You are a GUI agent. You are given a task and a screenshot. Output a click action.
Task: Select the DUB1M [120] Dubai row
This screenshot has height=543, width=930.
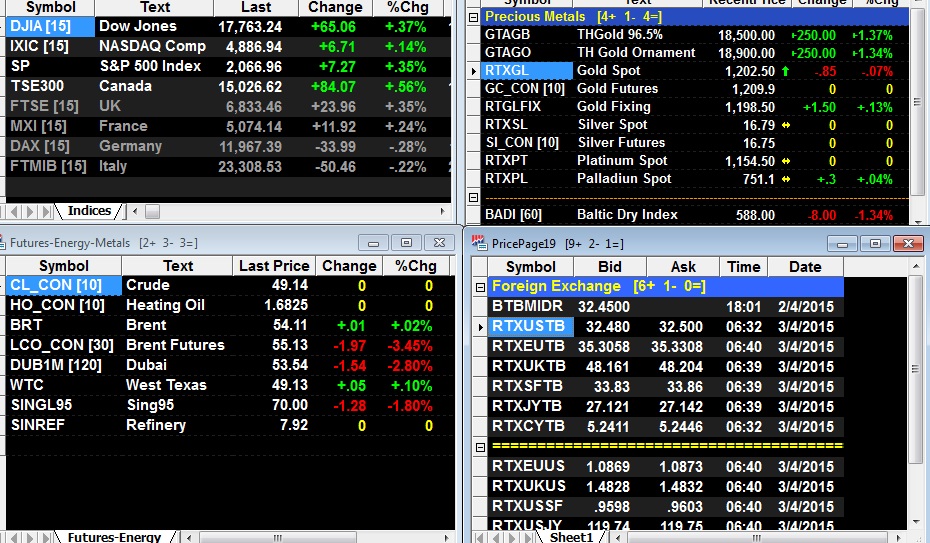tap(230, 365)
